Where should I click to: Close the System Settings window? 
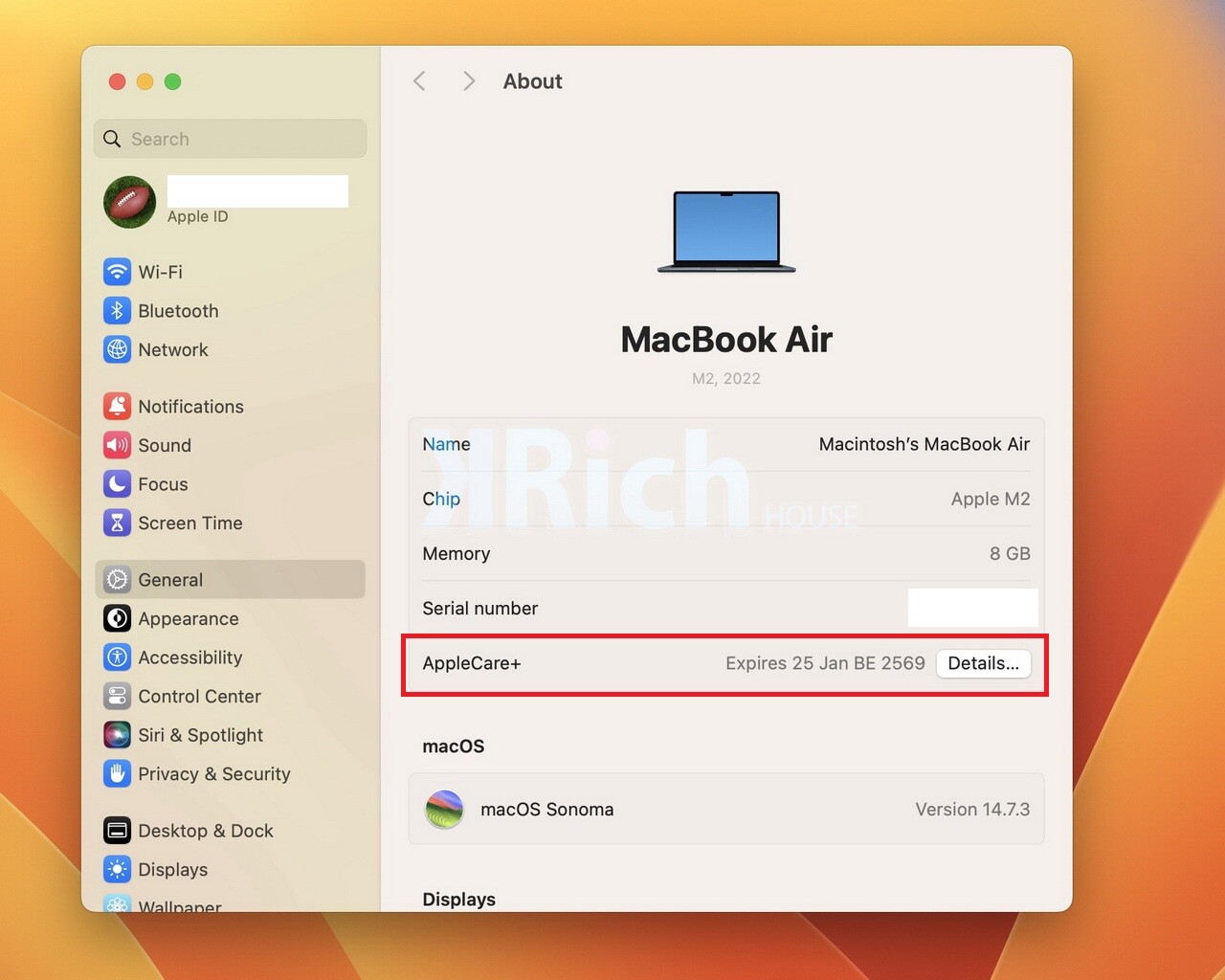118,81
